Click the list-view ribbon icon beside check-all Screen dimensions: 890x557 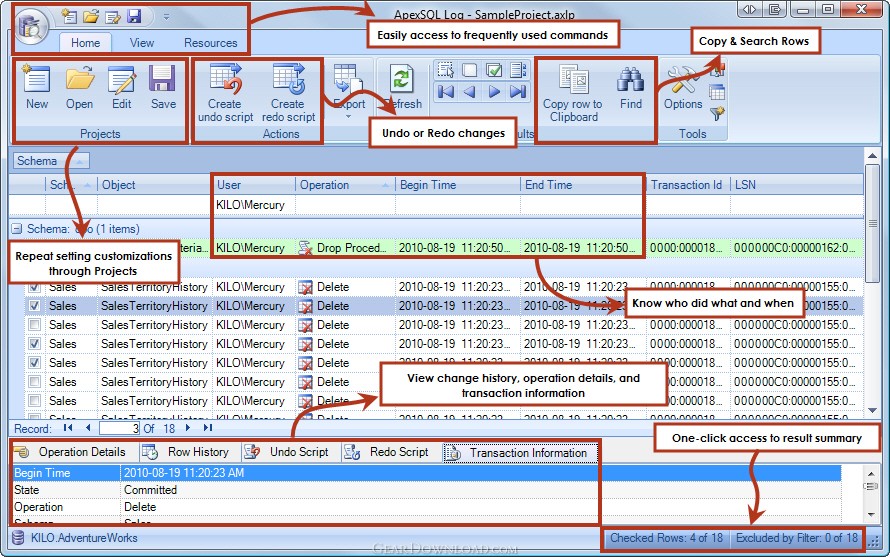518,70
